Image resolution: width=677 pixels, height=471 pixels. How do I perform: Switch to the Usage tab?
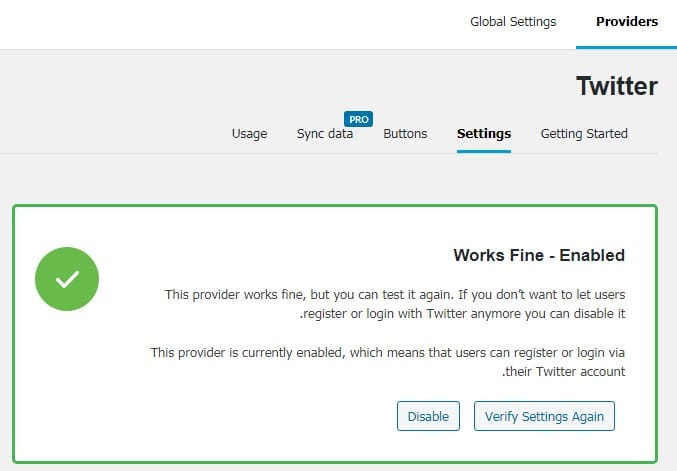click(249, 134)
